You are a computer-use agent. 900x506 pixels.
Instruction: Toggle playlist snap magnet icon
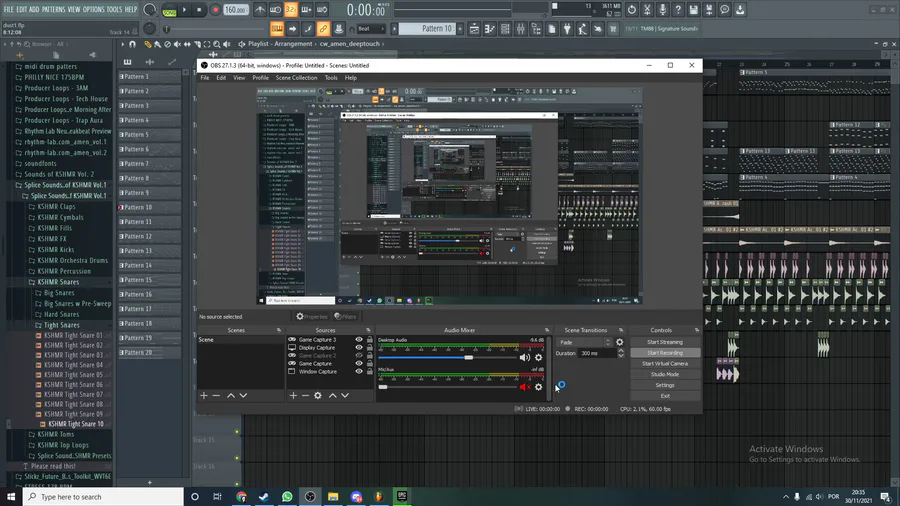pos(133,44)
